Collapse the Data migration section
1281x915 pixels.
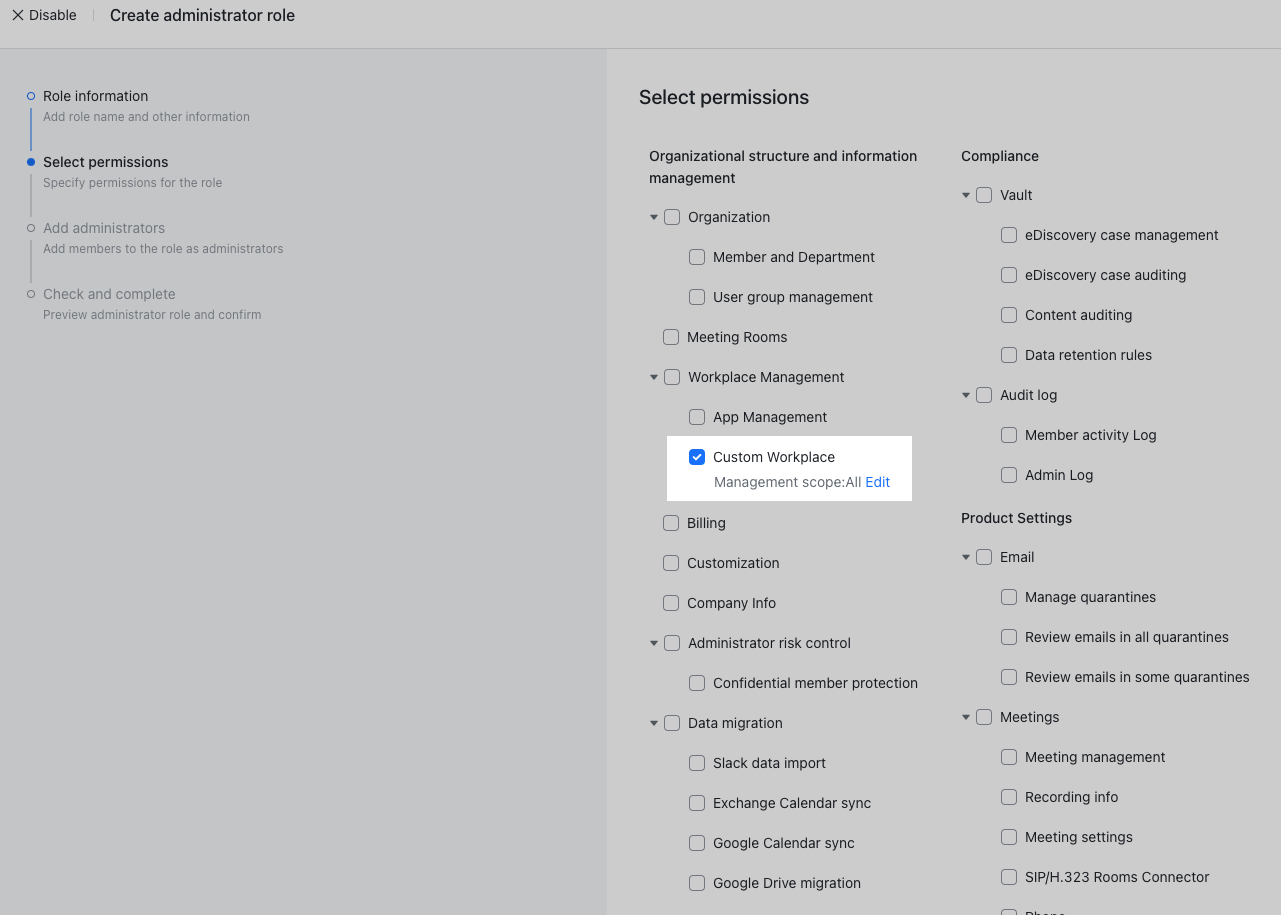coord(654,723)
